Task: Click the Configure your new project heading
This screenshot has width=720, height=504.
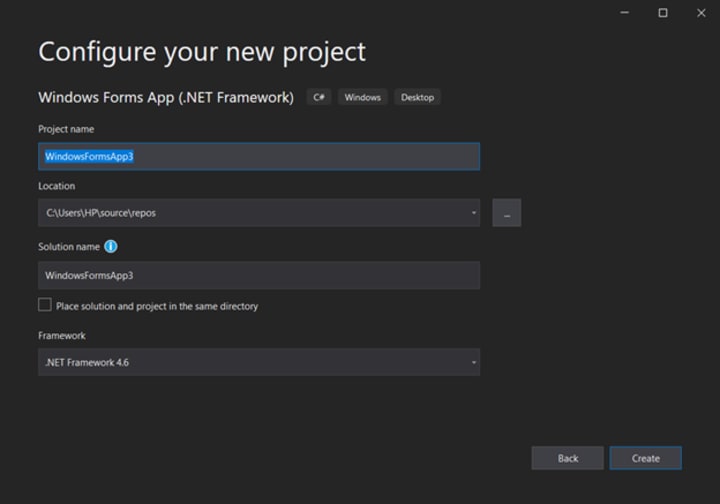Action: pyautogui.click(x=202, y=51)
